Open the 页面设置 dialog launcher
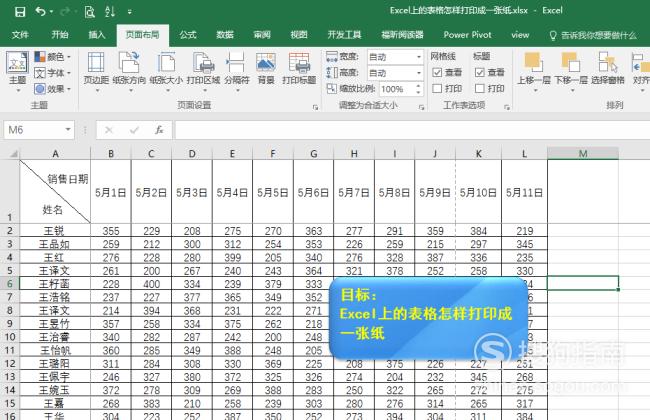The width and height of the screenshot is (650, 420). pos(315,107)
